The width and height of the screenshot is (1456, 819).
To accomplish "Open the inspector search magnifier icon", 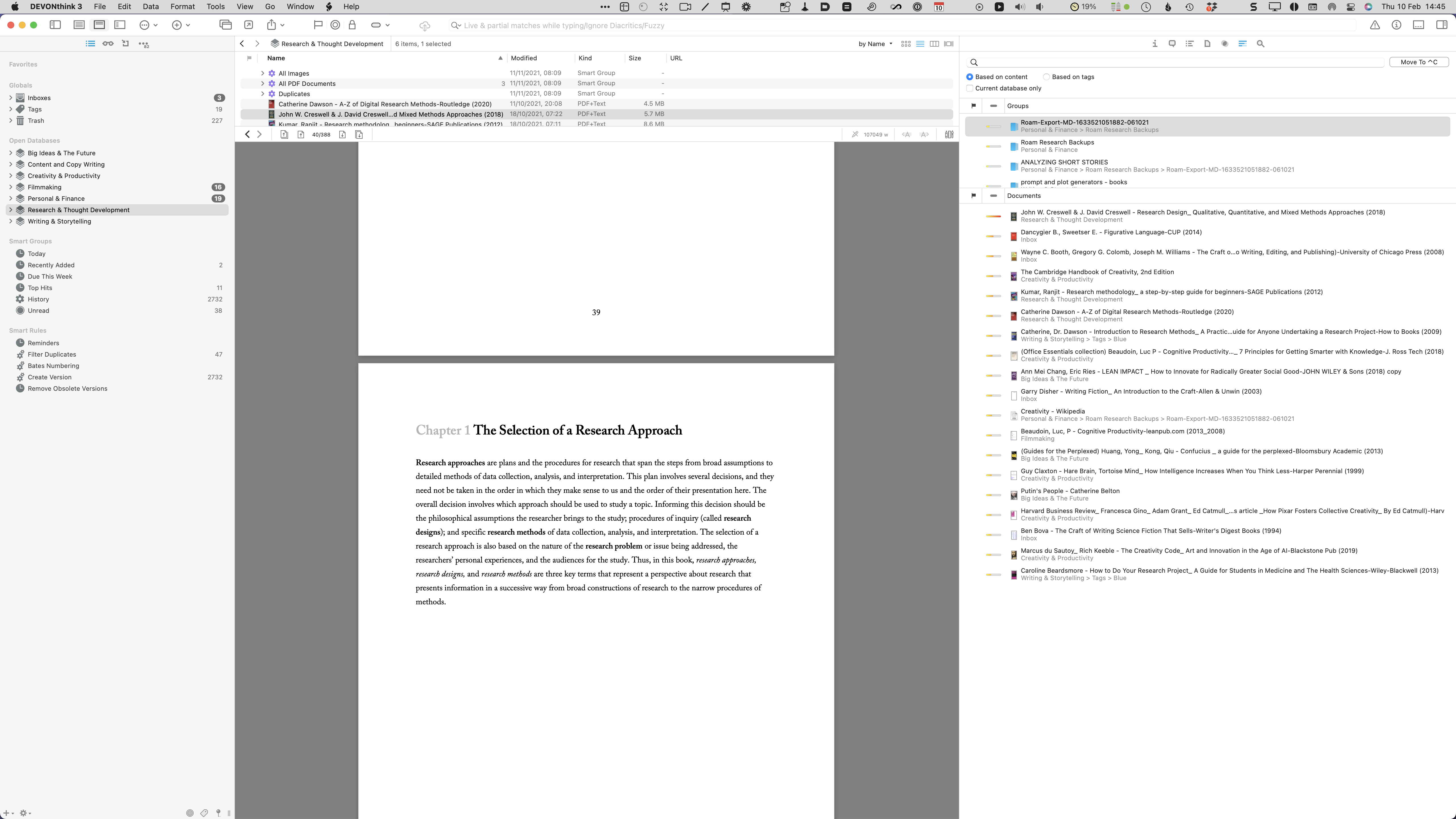I will tap(1260, 44).
